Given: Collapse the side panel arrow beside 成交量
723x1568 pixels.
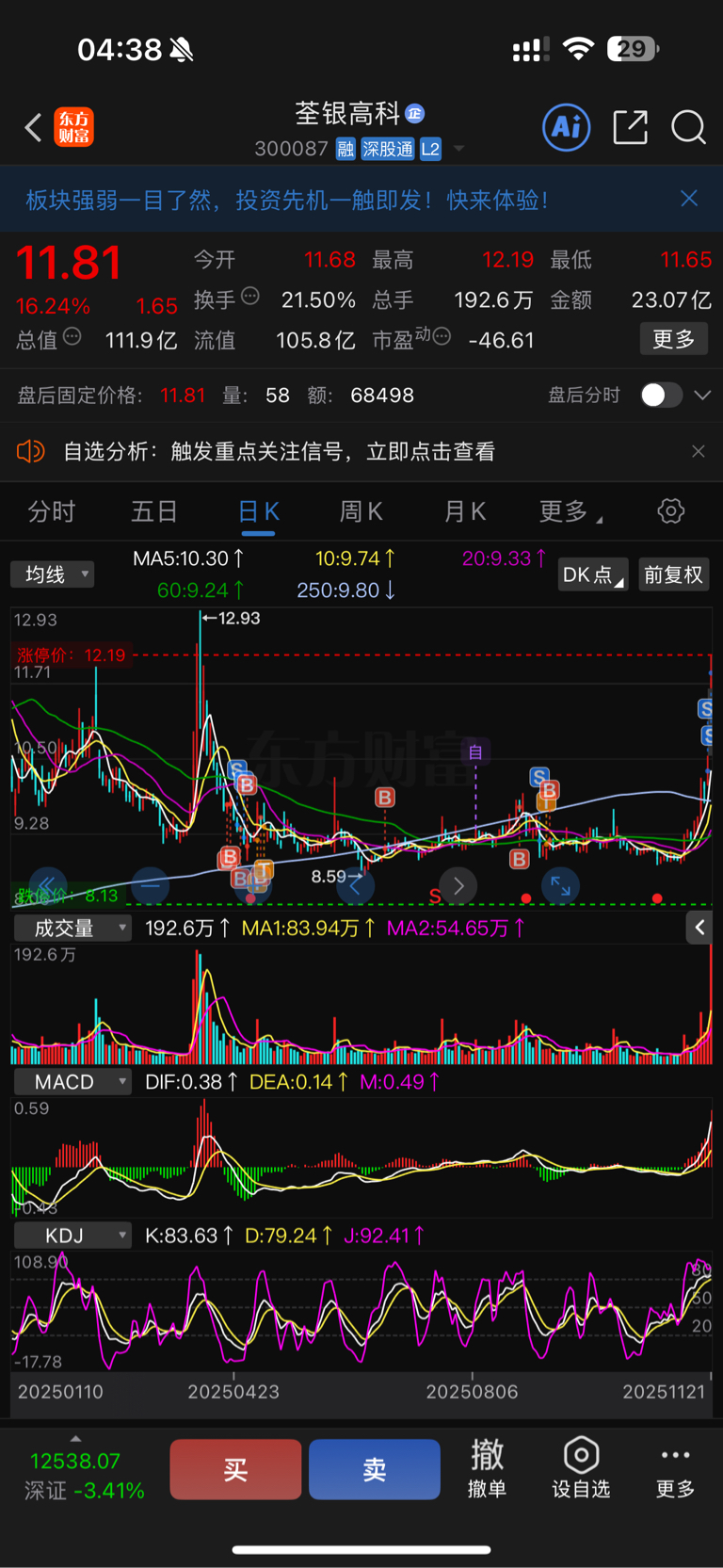Looking at the screenshot, I should click(x=699, y=928).
